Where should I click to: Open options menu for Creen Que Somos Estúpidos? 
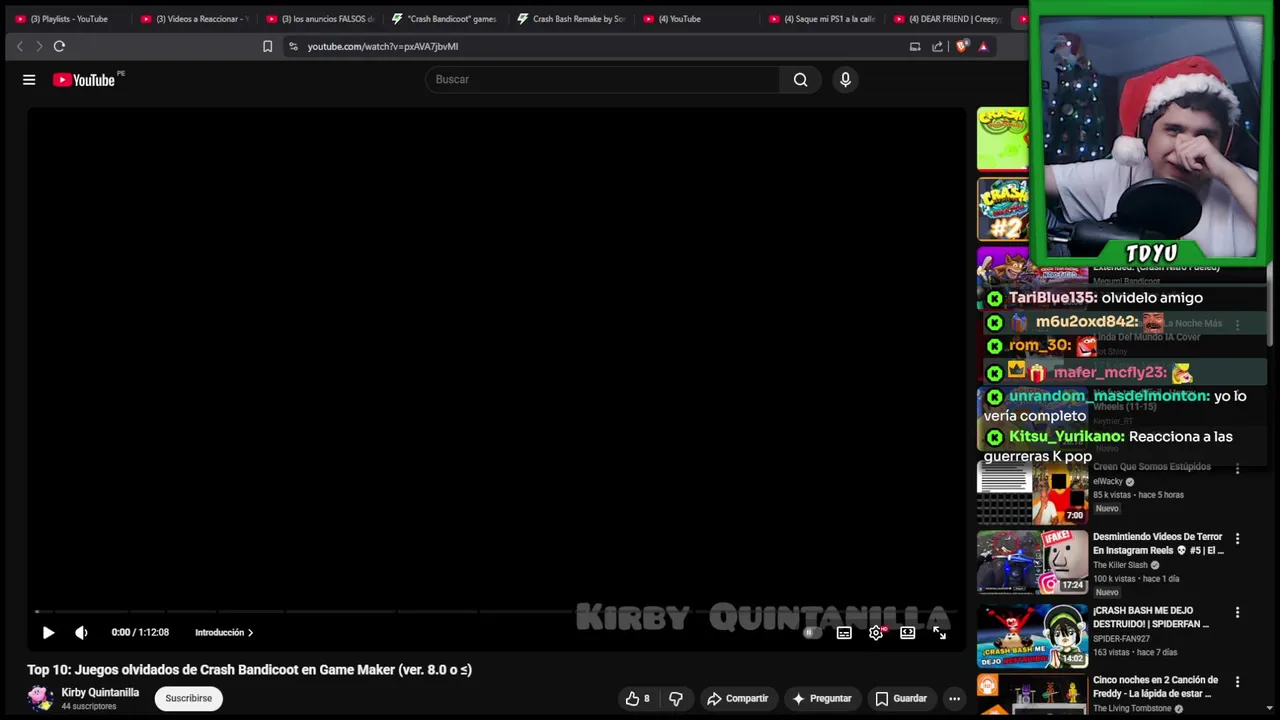(1237, 468)
